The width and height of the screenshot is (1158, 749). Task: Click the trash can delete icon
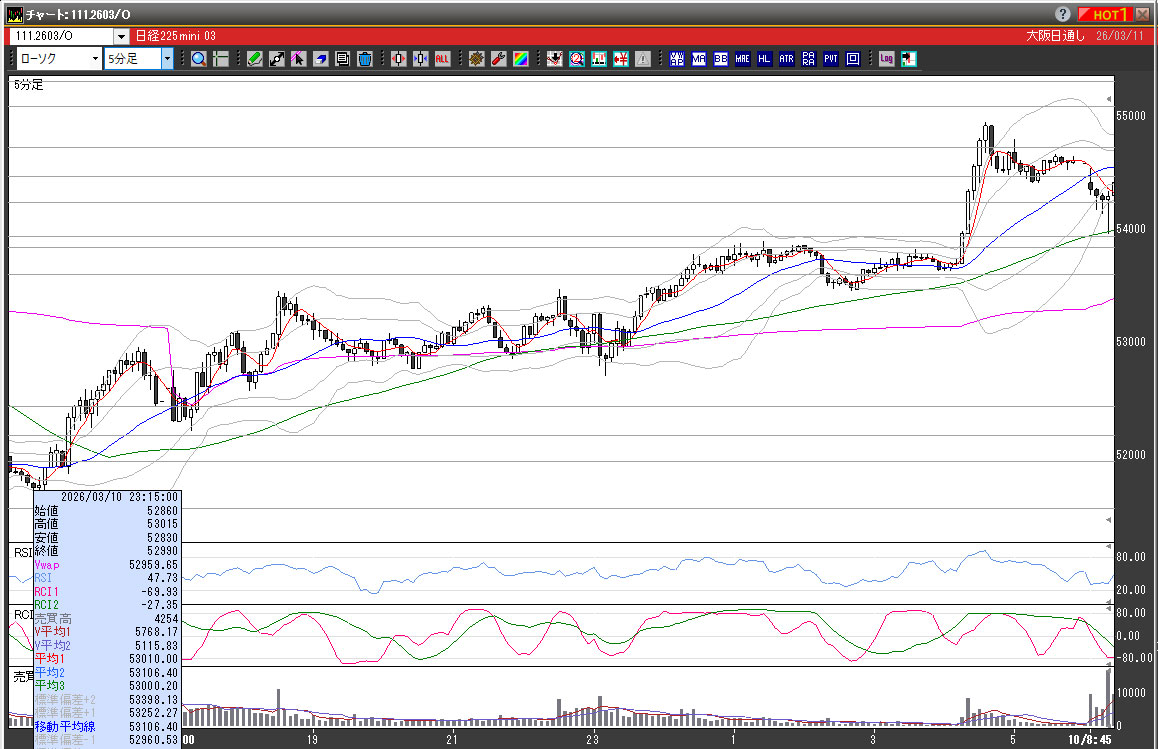[x=365, y=59]
